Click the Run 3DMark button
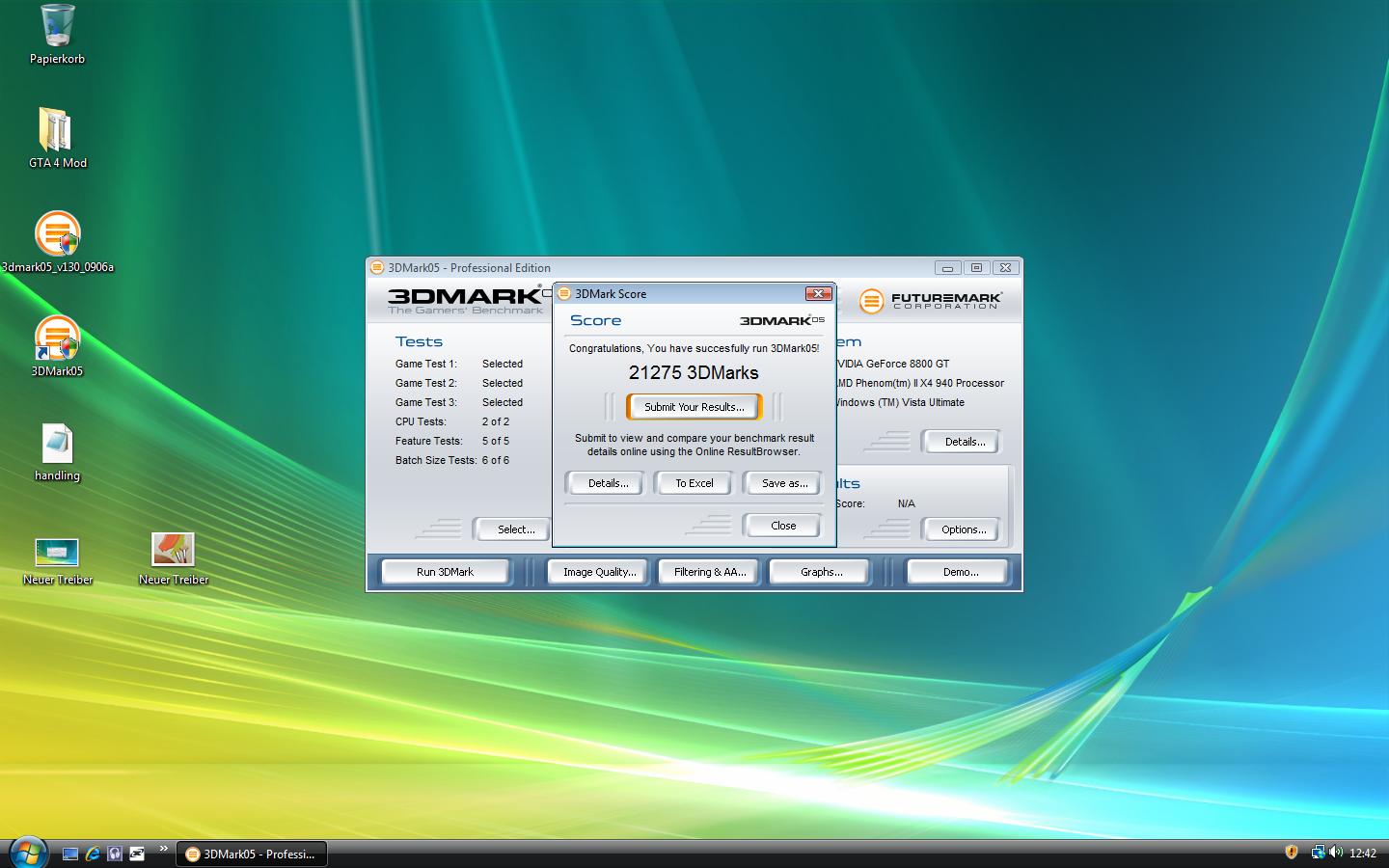1389x868 pixels. tap(445, 572)
